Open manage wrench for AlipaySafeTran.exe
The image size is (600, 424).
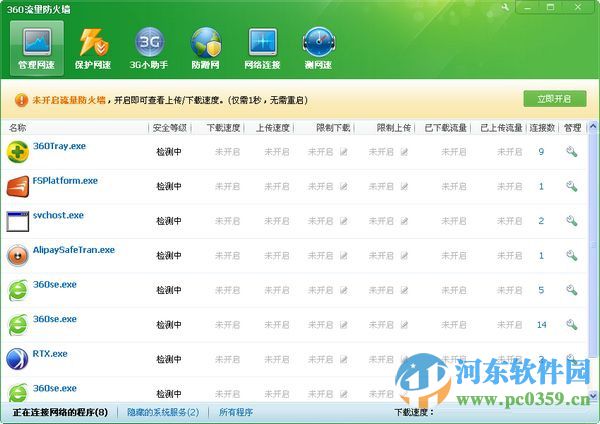[x=572, y=255]
